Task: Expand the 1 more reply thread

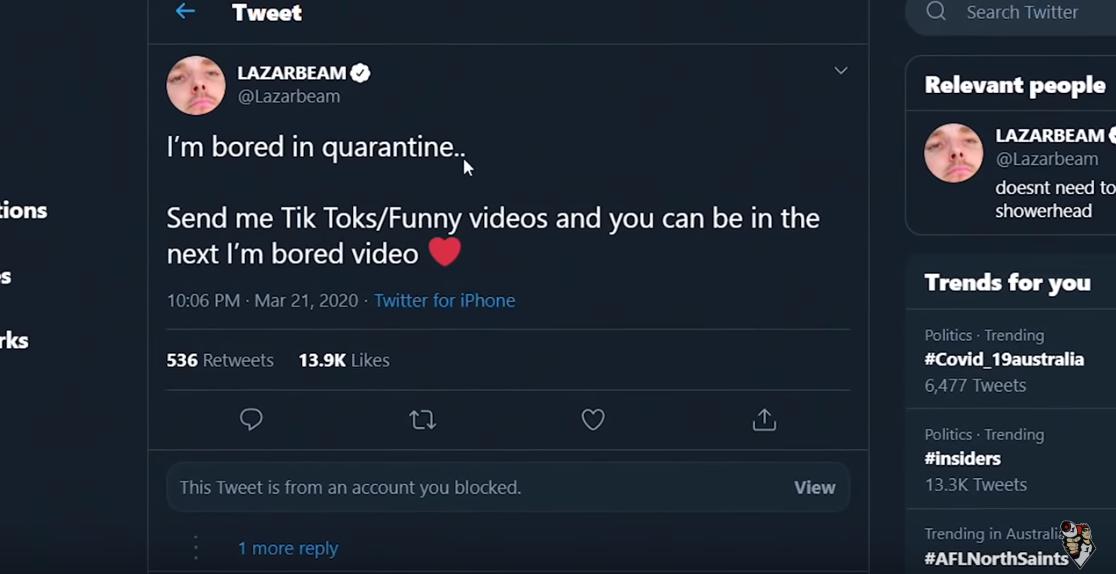Action: 288,548
